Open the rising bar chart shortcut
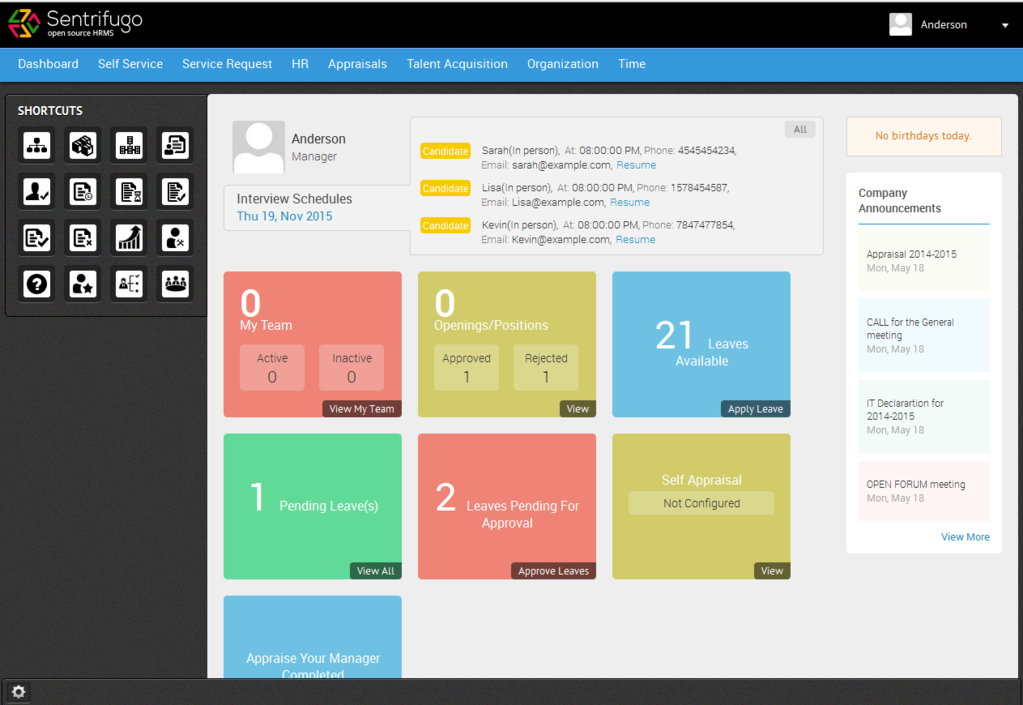Image resolution: width=1023 pixels, height=705 pixels. [x=129, y=238]
